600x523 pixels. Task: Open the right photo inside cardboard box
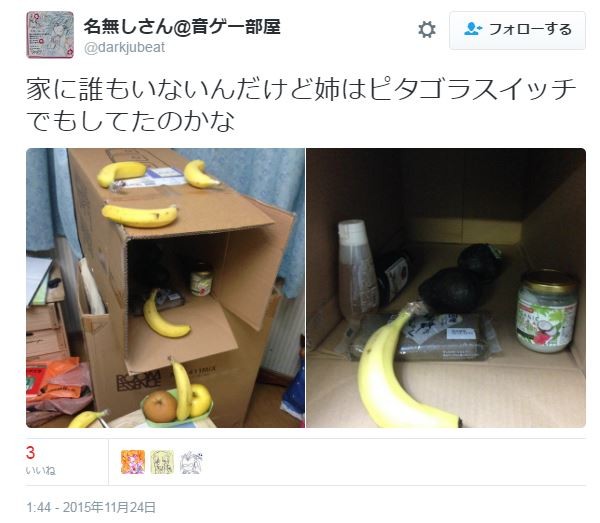pos(446,288)
